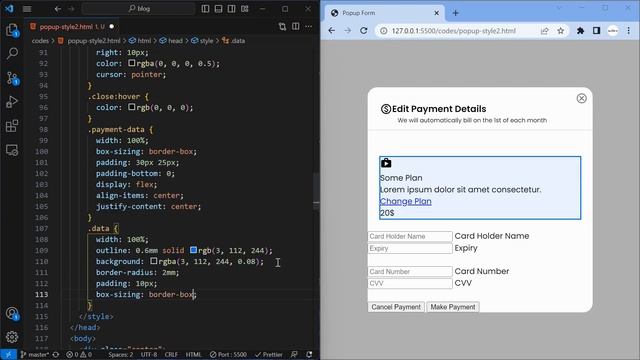The width and height of the screenshot is (640, 360).
Task: Open the Customize Layout control
Action: pos(244,9)
